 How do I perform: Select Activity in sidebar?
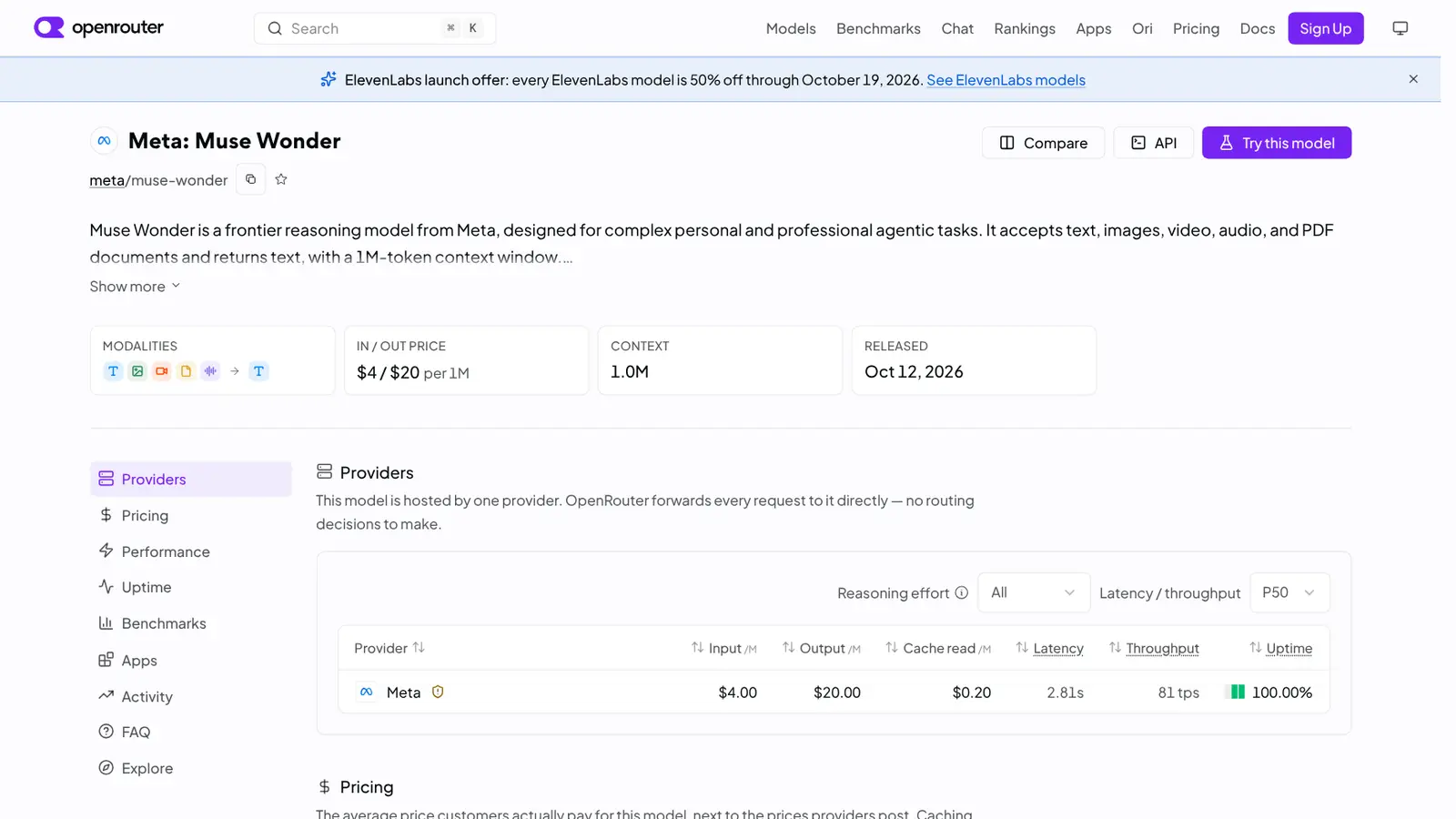click(x=191, y=696)
